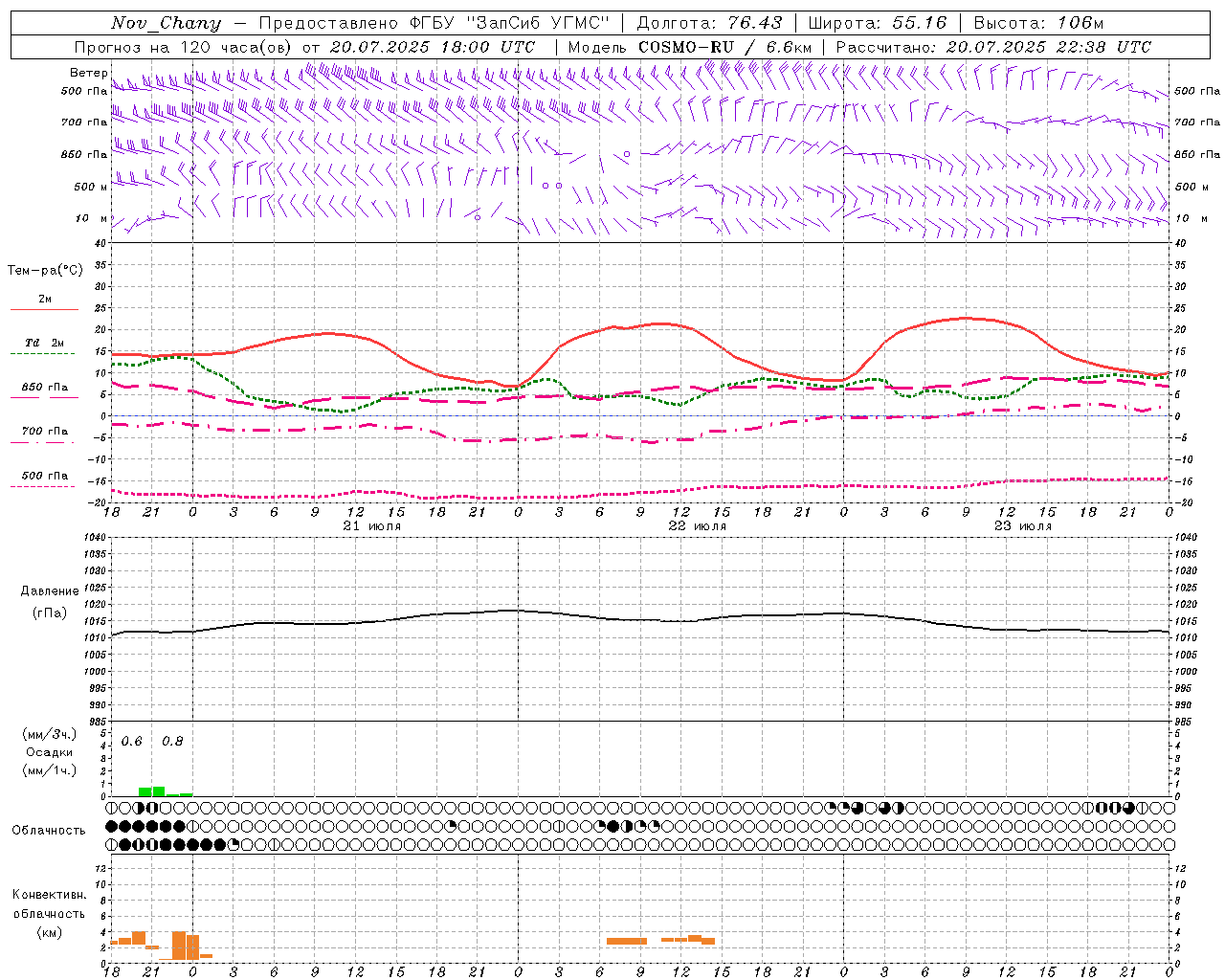Click the Широта: 55.16 value
This screenshot has width=1225, height=980.
(878, 23)
